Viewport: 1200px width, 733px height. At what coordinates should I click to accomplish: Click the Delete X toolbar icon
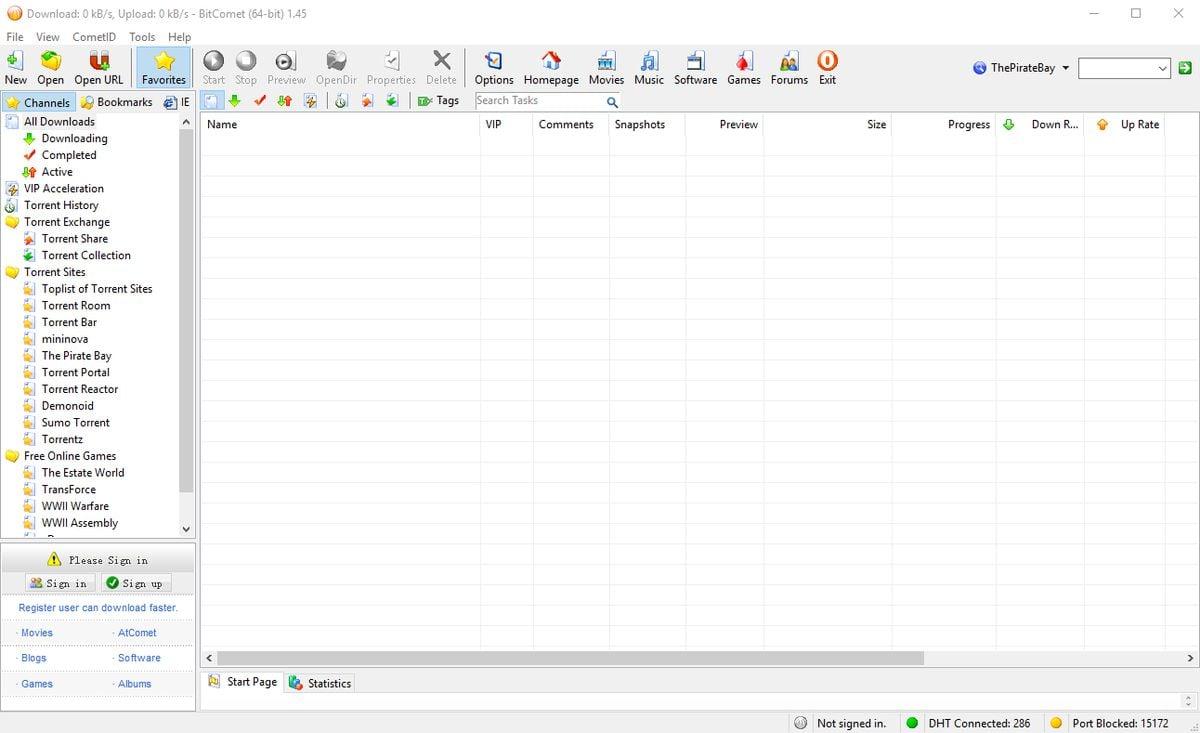(x=441, y=68)
